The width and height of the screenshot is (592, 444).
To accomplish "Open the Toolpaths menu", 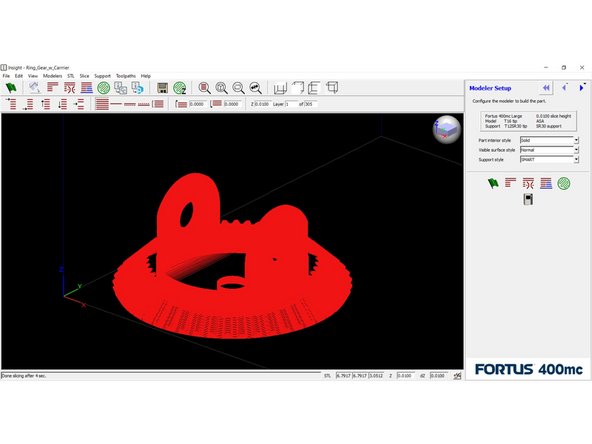I will tap(126, 76).
